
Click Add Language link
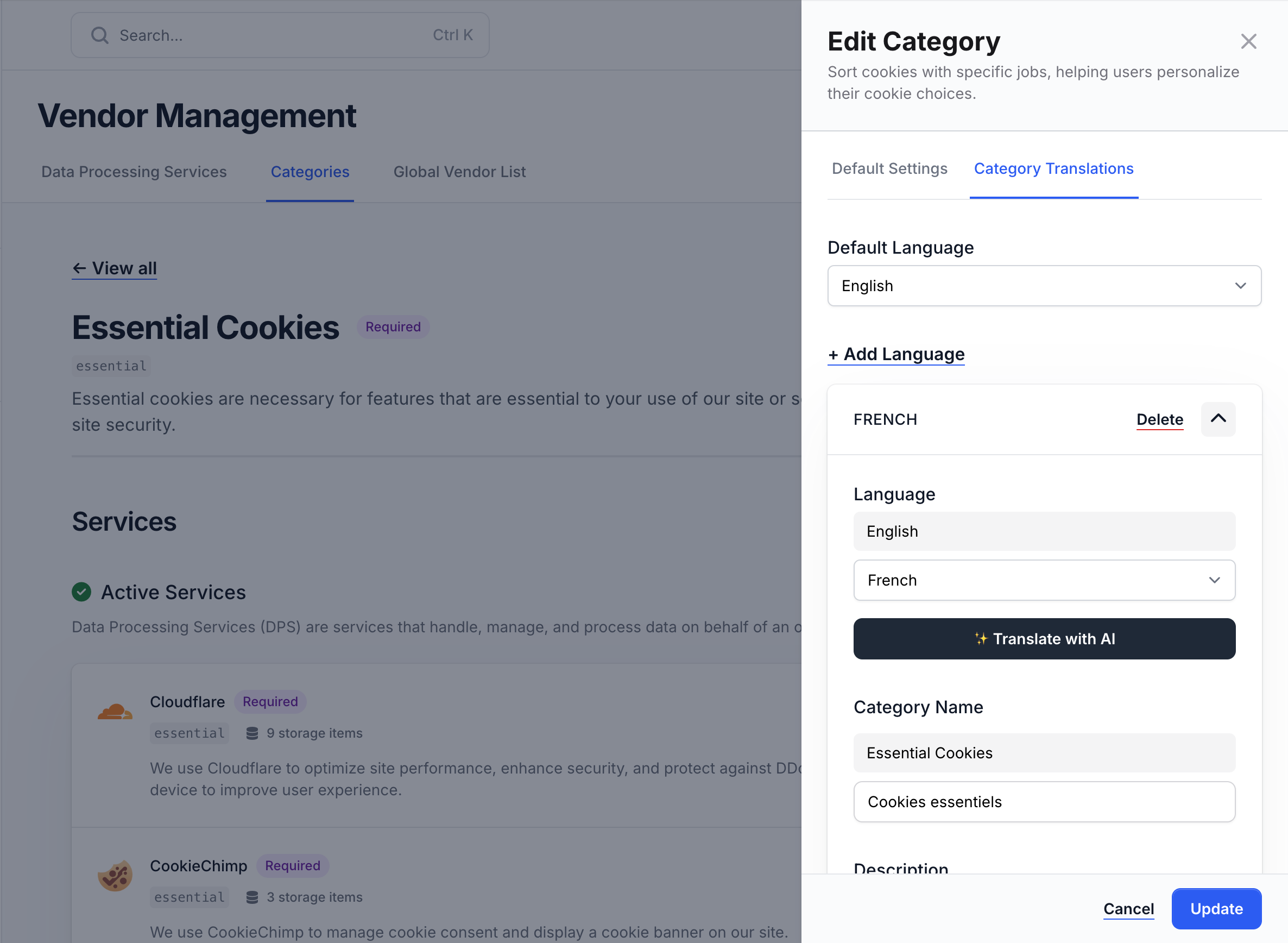coord(895,354)
